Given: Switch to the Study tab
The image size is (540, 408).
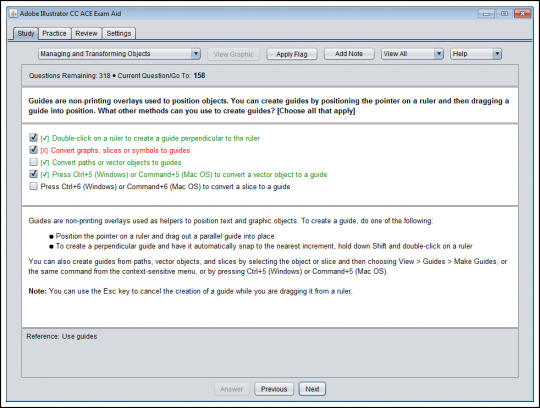Looking at the screenshot, I should point(26,33).
